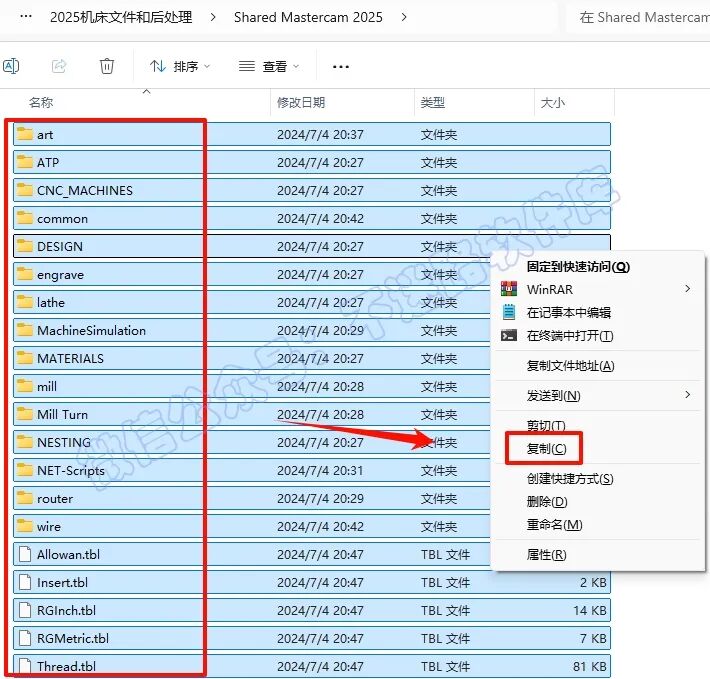The image size is (710, 679).
Task: Click the delete trash icon in the toolbar
Action: point(107,66)
